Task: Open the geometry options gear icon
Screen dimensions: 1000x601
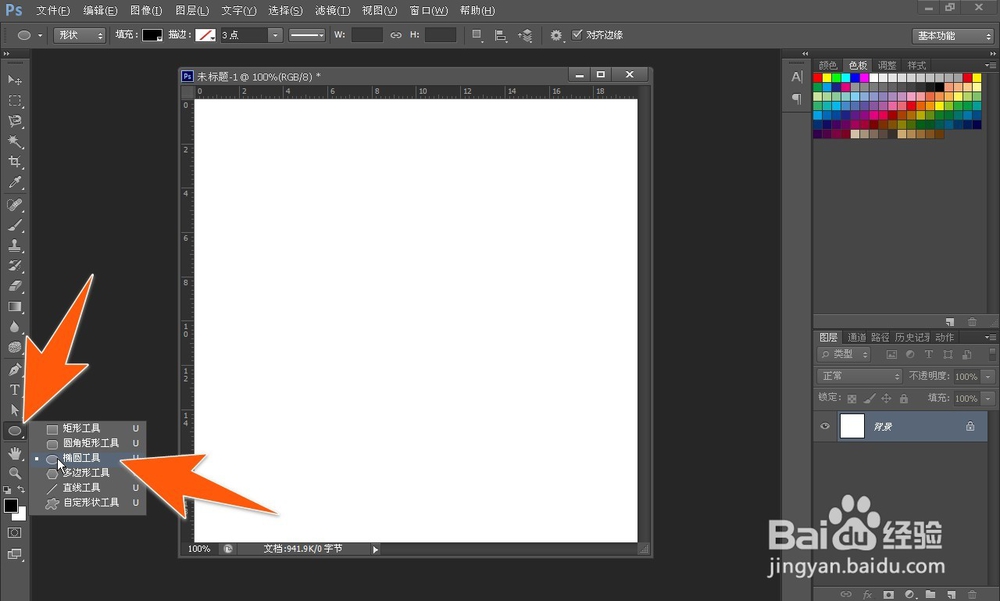Action: pos(556,35)
